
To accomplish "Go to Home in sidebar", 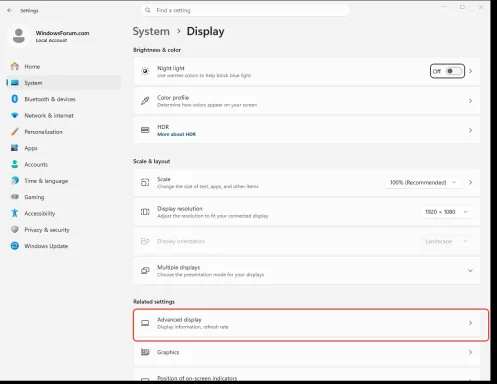I will [64, 66].
